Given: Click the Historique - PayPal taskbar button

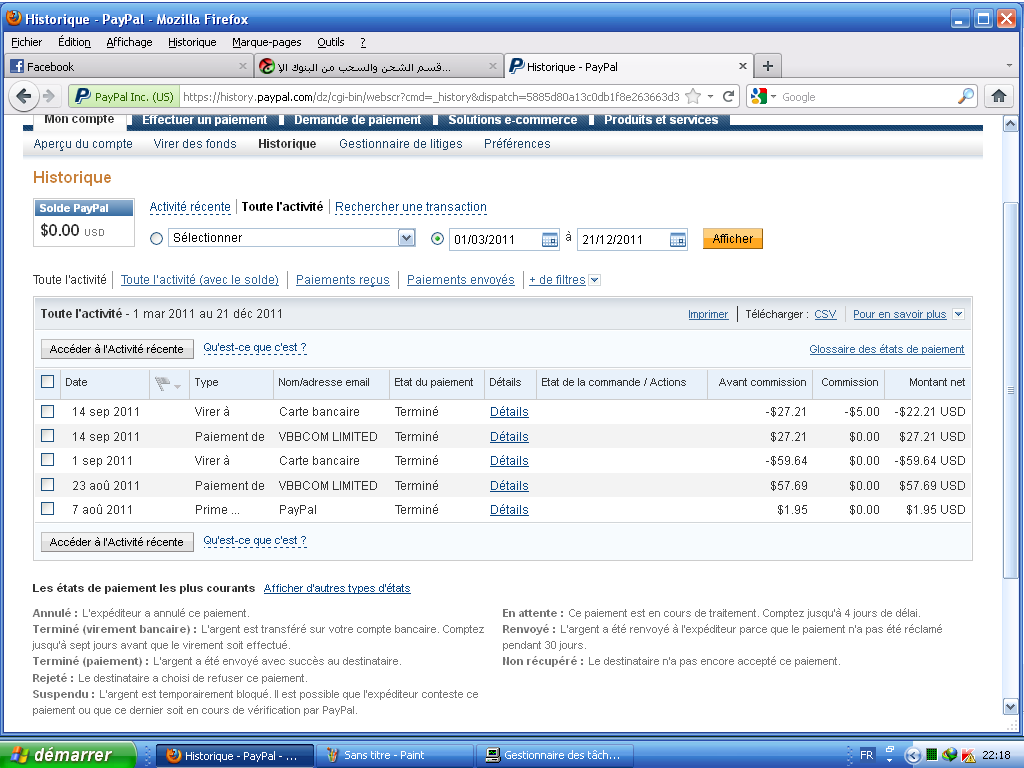Looking at the screenshot, I should (x=234, y=755).
